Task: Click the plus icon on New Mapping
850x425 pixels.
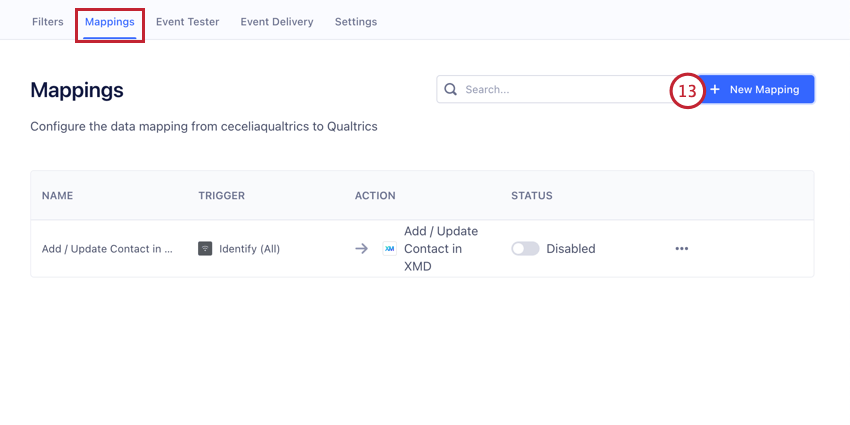Action: [x=715, y=89]
